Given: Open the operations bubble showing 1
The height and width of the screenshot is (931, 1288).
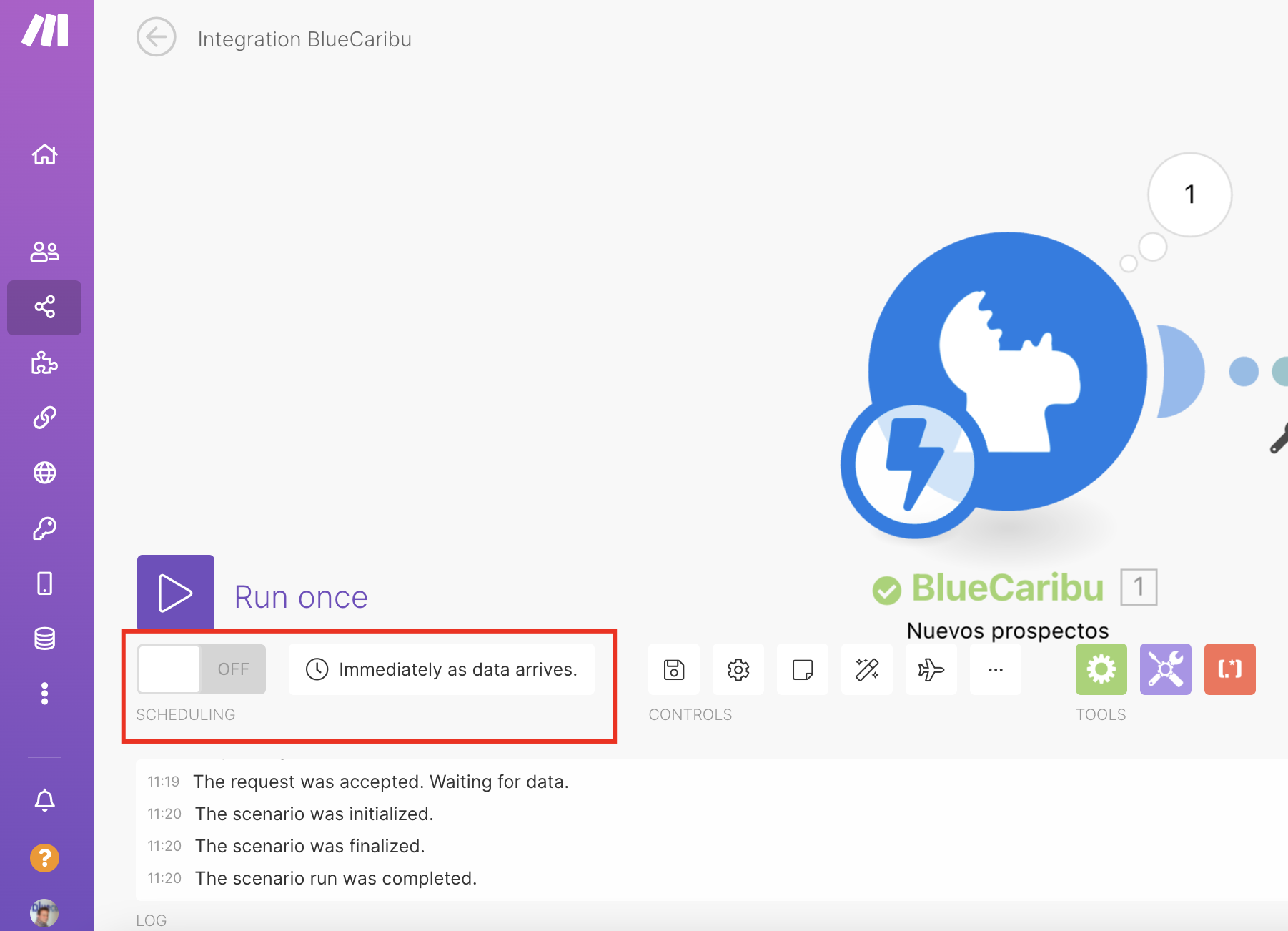Looking at the screenshot, I should tap(1190, 194).
